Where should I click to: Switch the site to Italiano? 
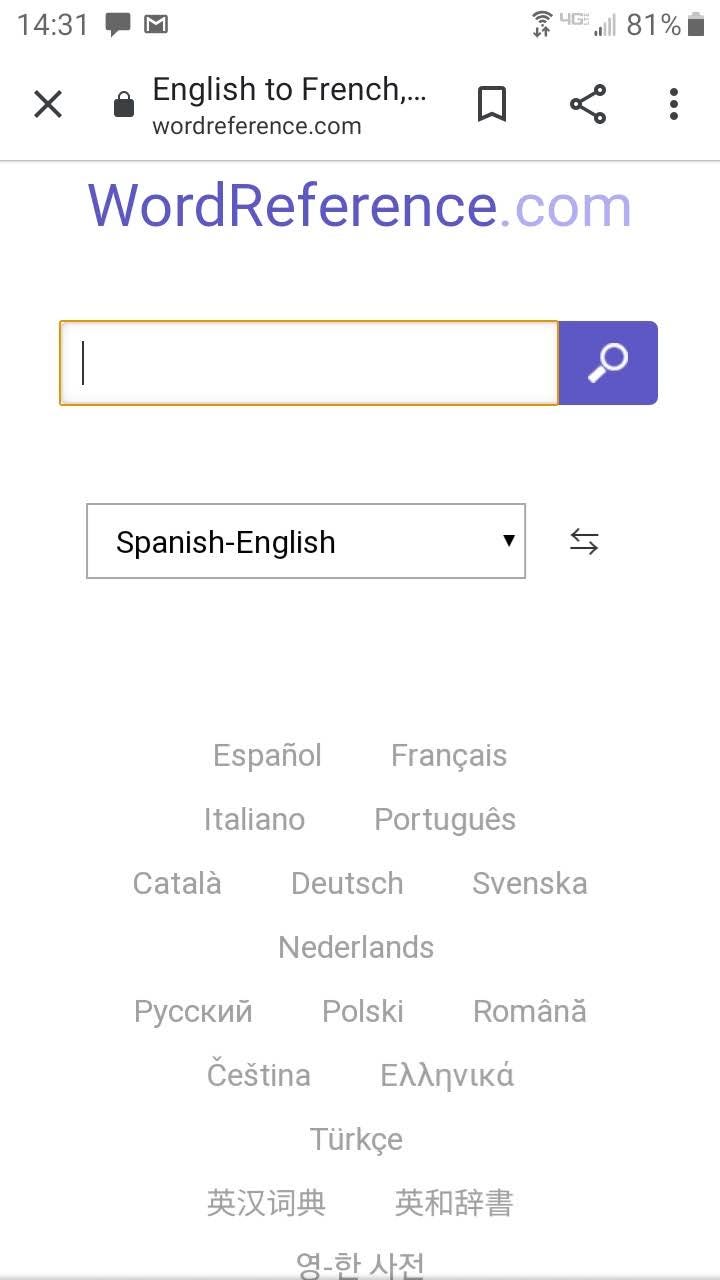(x=254, y=820)
